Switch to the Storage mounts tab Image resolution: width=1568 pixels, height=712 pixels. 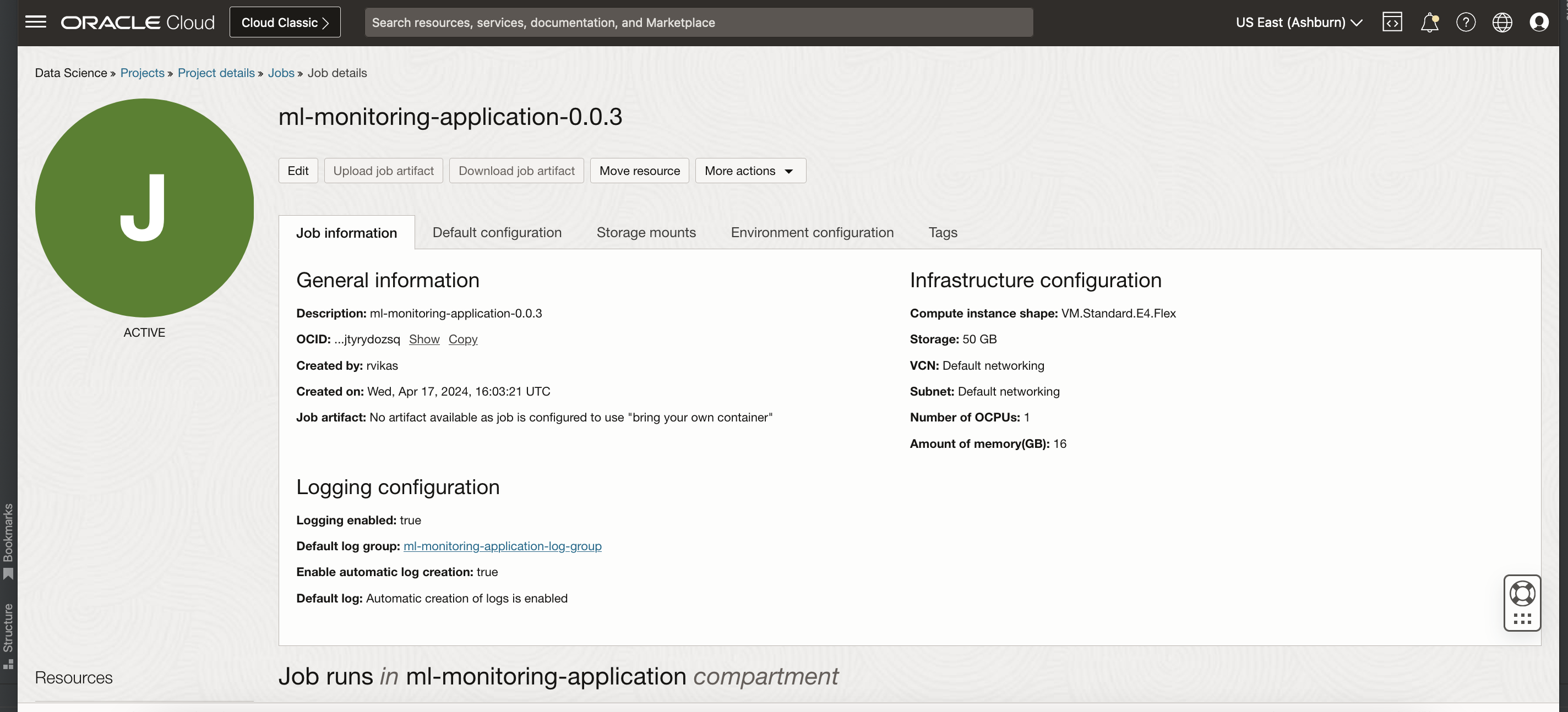pos(646,232)
